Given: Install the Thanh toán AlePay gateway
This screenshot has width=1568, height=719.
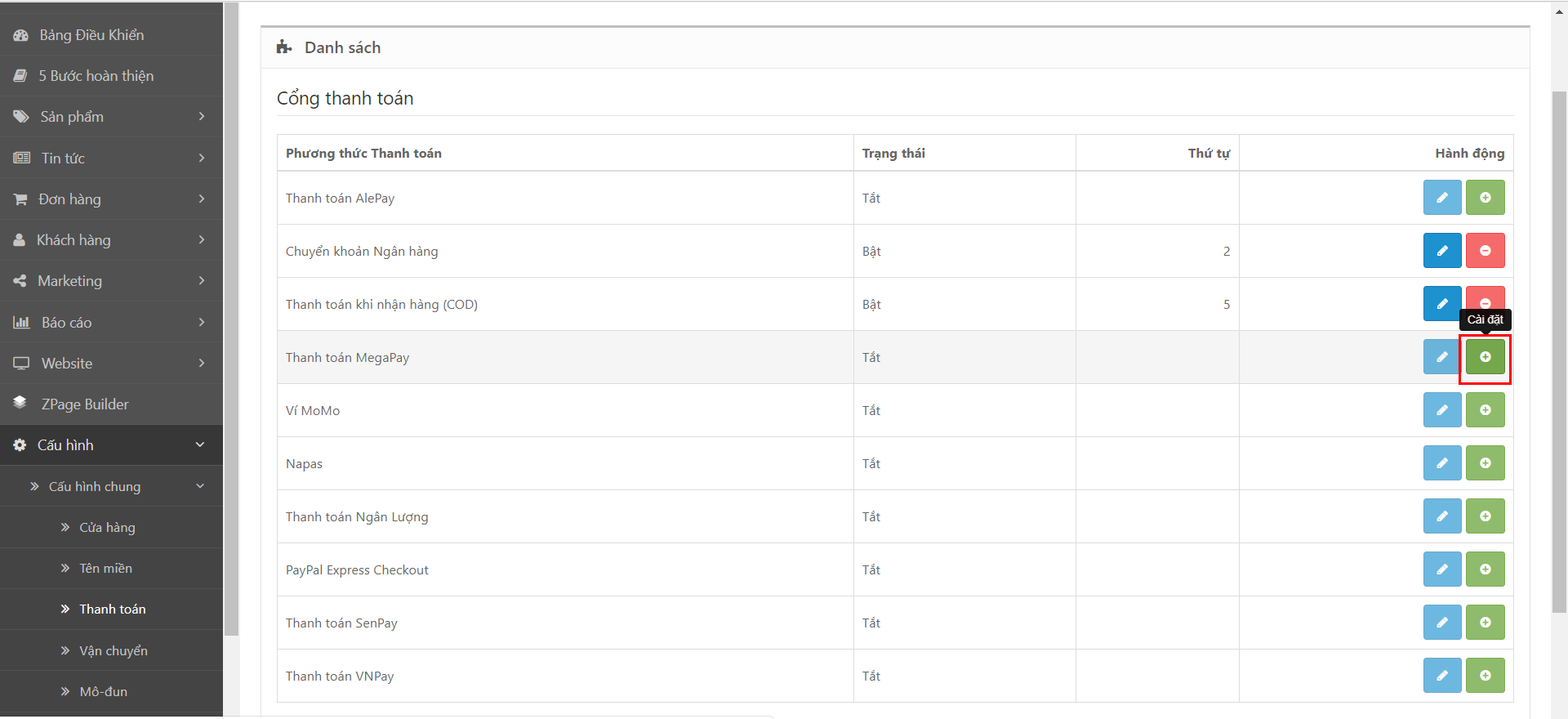Looking at the screenshot, I should point(1486,198).
